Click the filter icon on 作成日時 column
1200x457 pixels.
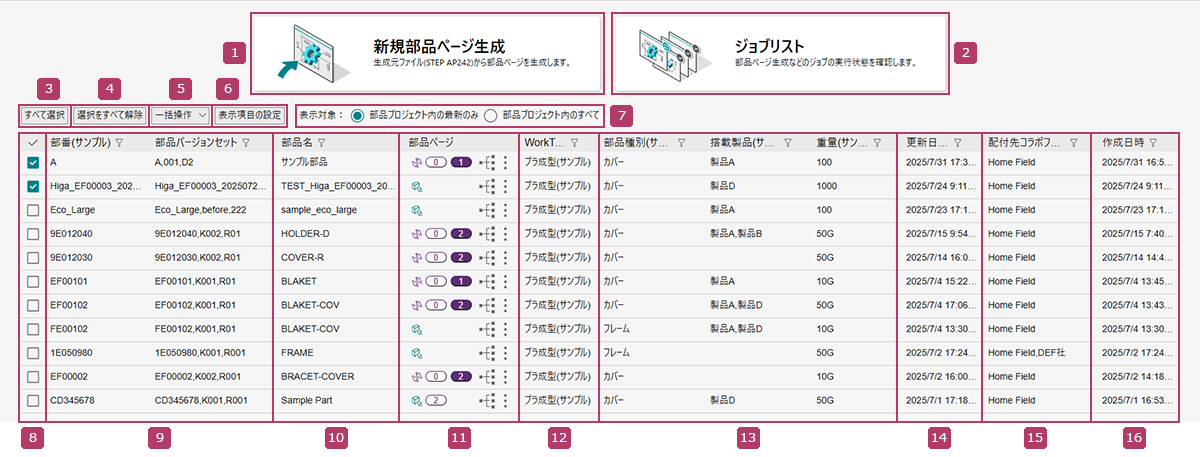click(1153, 143)
